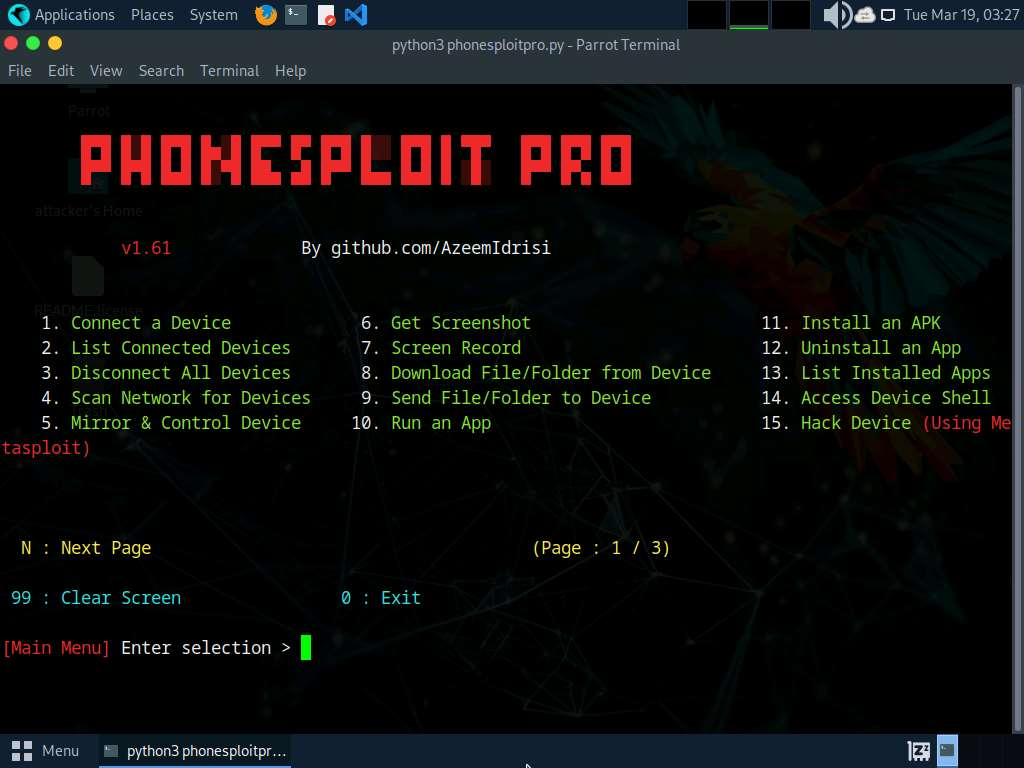Click the green window button
The image size is (1024, 768).
pos(33,43)
